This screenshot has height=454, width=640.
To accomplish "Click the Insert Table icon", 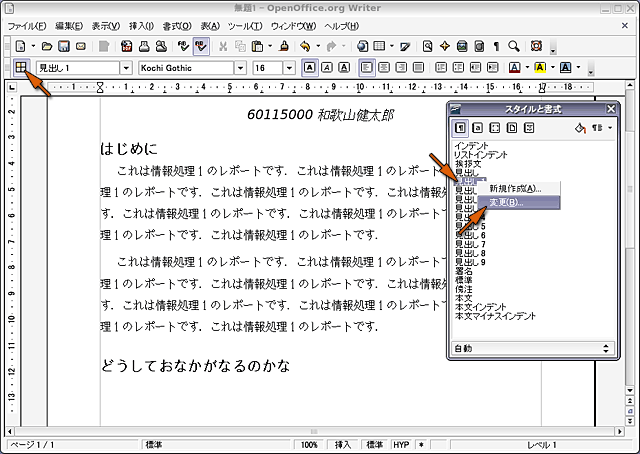I will coord(380,46).
